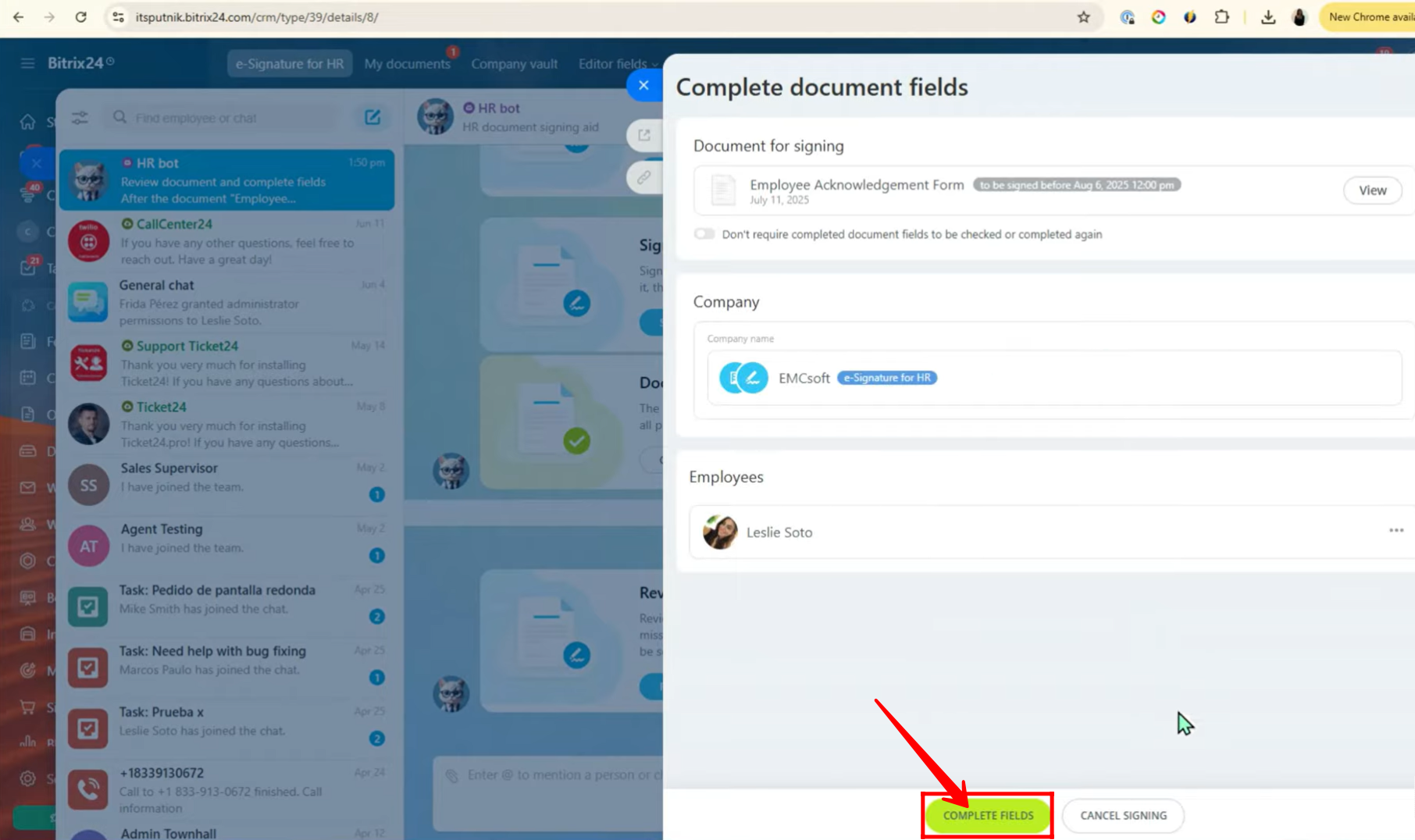Open the Admin Townhall chat
Image resolution: width=1415 pixels, height=840 pixels.
click(227, 832)
